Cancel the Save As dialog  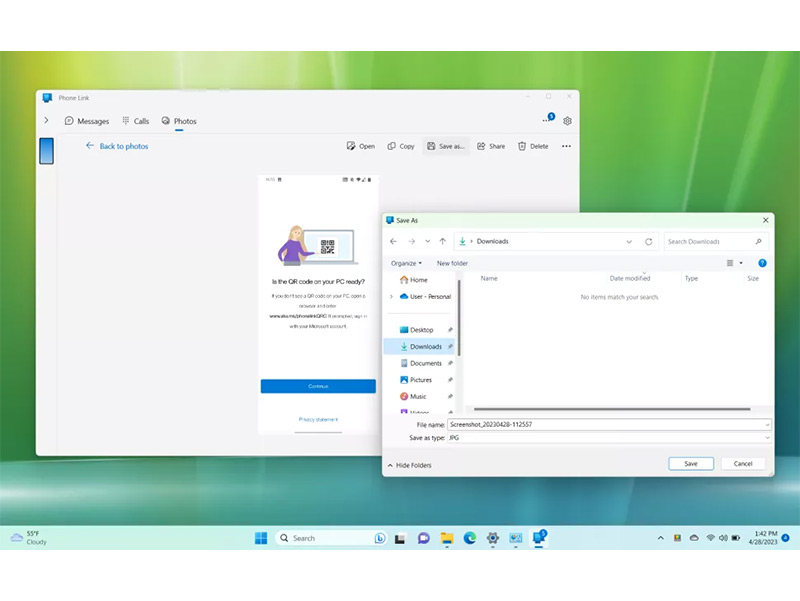(x=743, y=464)
